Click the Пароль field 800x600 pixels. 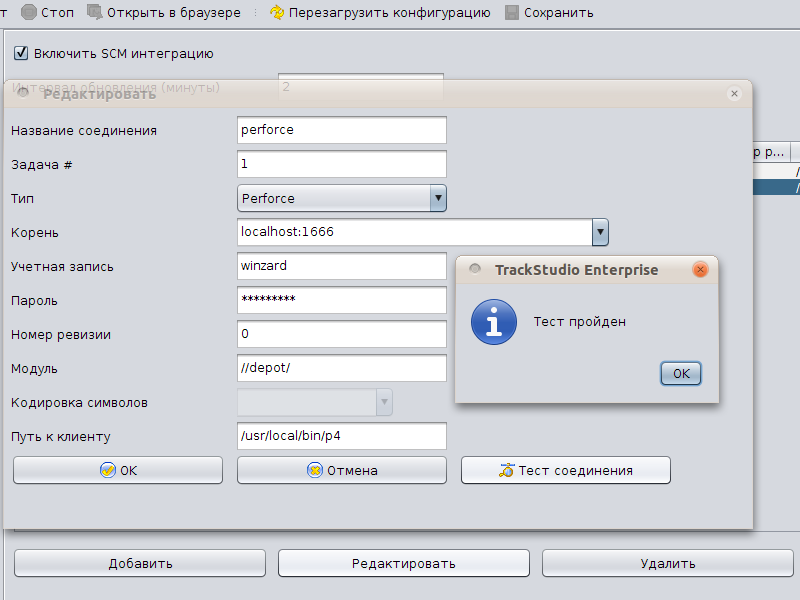click(342, 300)
